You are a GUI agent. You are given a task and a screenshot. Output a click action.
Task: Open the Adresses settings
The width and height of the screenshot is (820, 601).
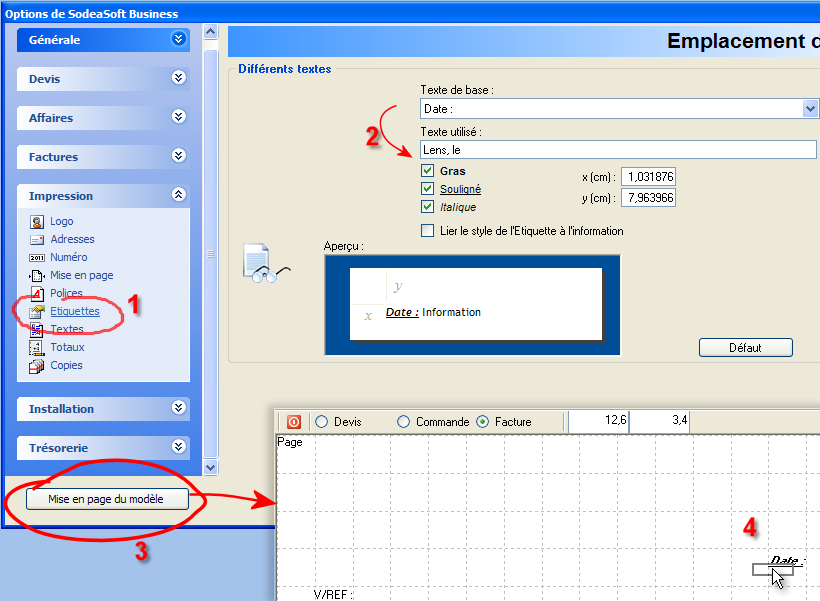tap(72, 239)
